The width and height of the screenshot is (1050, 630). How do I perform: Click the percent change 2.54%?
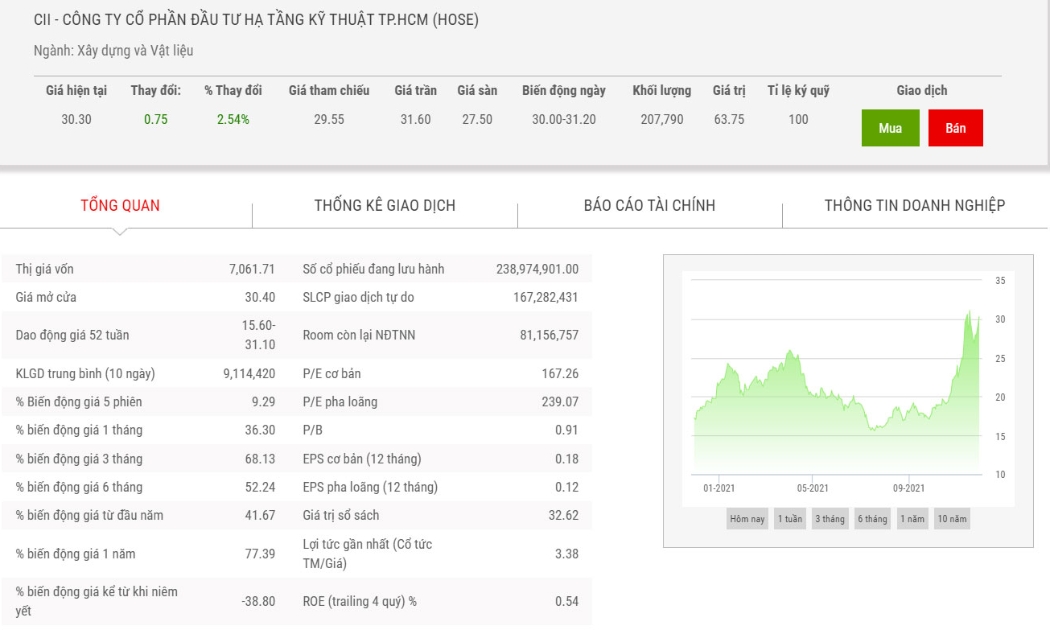point(233,119)
